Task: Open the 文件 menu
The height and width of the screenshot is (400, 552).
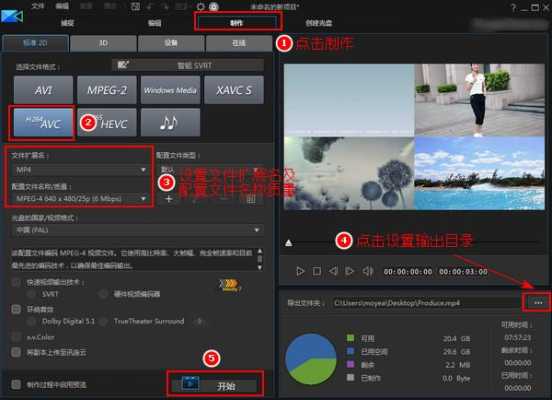Action: point(38,6)
